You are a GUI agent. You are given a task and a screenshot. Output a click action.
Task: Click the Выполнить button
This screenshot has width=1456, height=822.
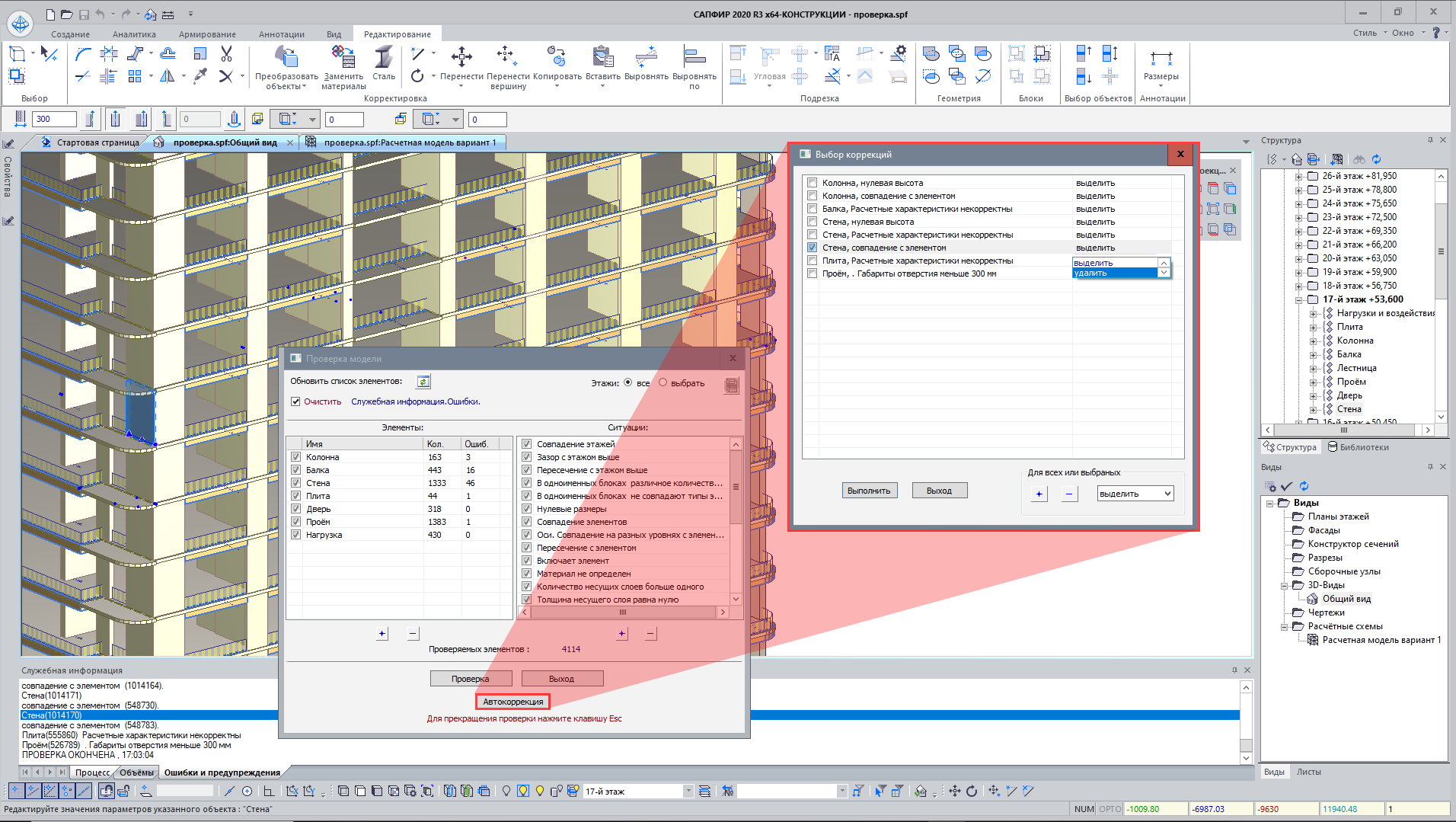[869, 491]
